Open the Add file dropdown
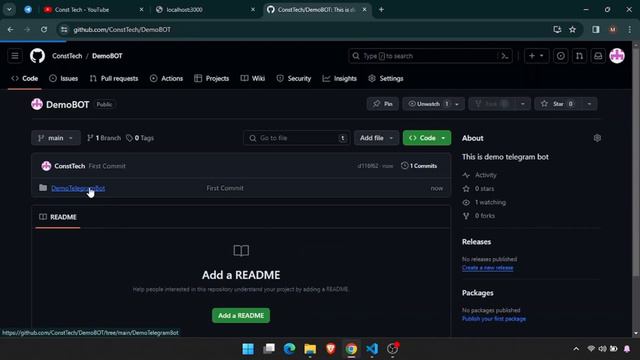This screenshot has height=360, width=640. pyautogui.click(x=376, y=138)
